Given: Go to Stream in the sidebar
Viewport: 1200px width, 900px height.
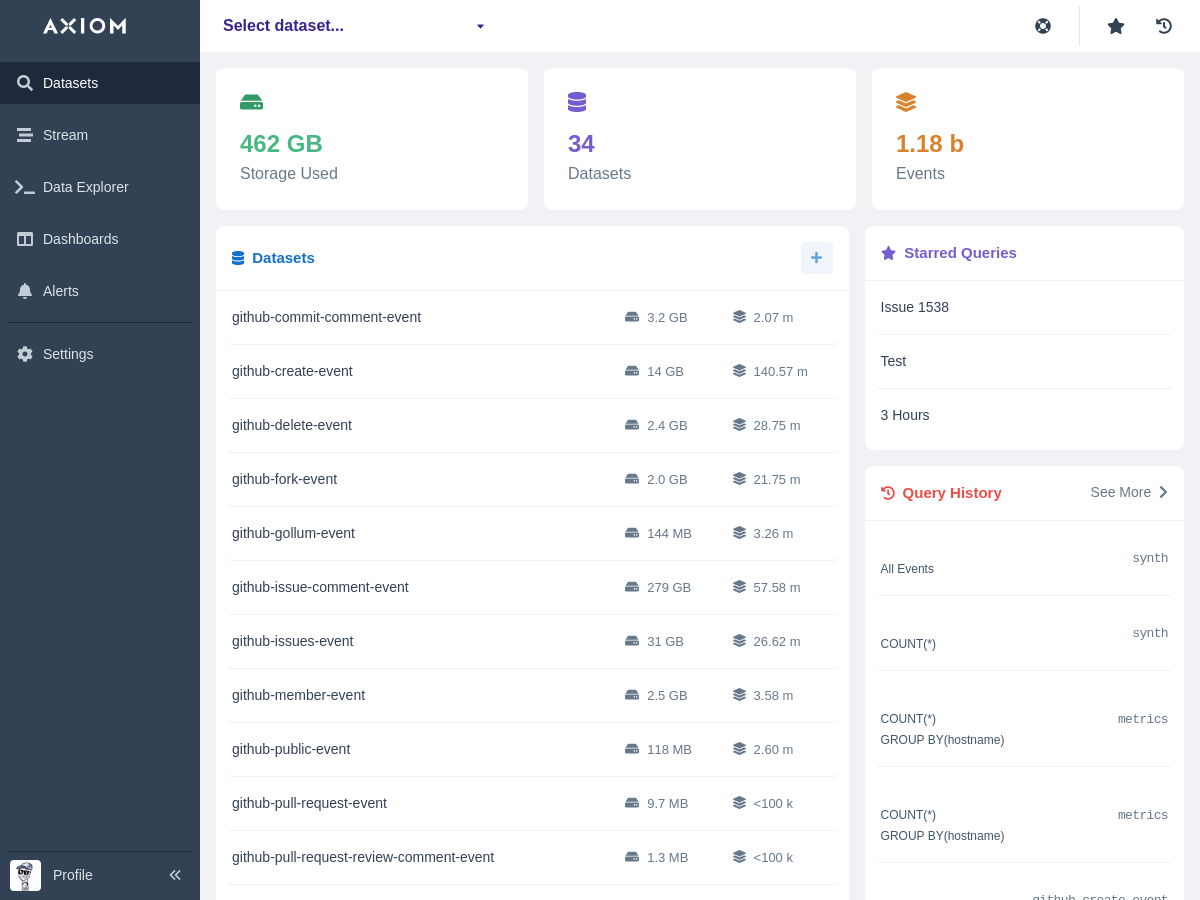Looking at the screenshot, I should click(x=65, y=135).
